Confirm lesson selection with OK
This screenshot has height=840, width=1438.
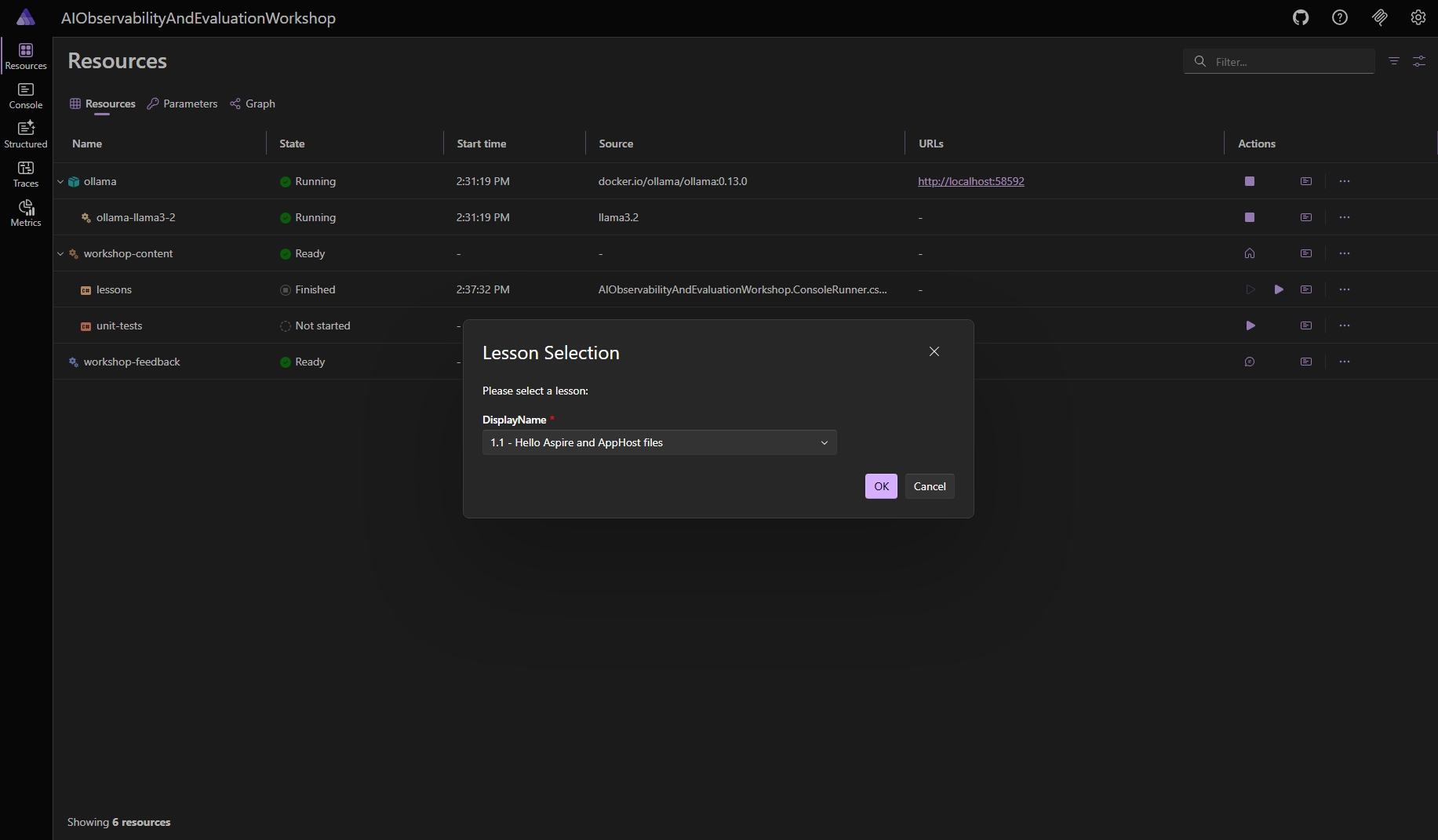880,486
